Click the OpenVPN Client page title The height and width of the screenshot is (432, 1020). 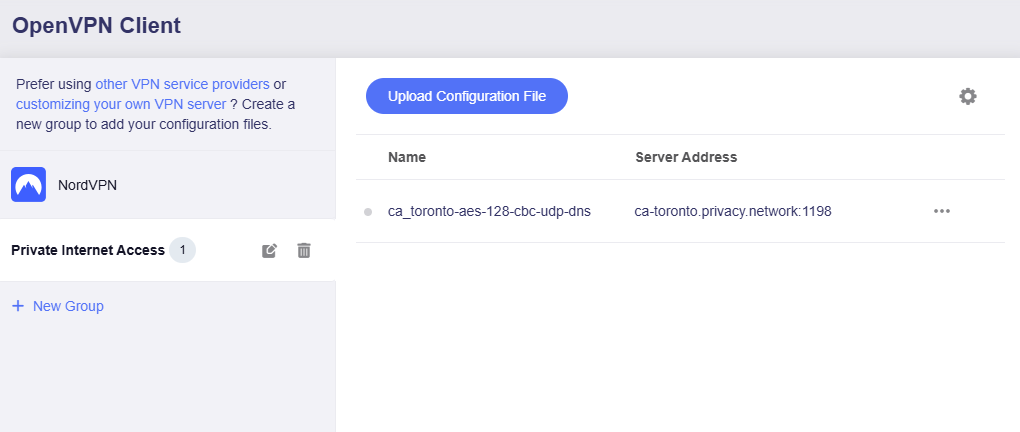[x=96, y=26]
